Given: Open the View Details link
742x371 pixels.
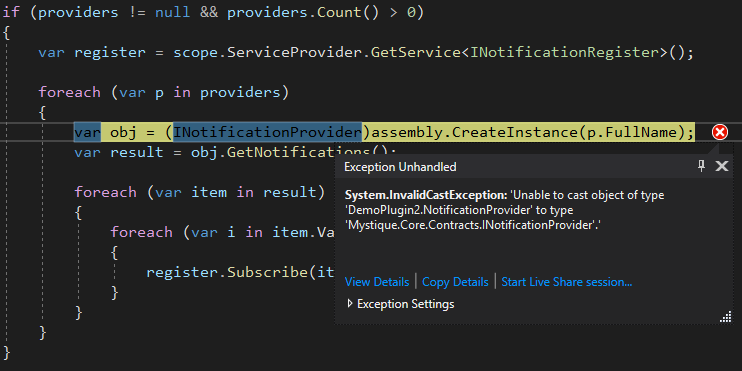Looking at the screenshot, I should click(x=377, y=282).
